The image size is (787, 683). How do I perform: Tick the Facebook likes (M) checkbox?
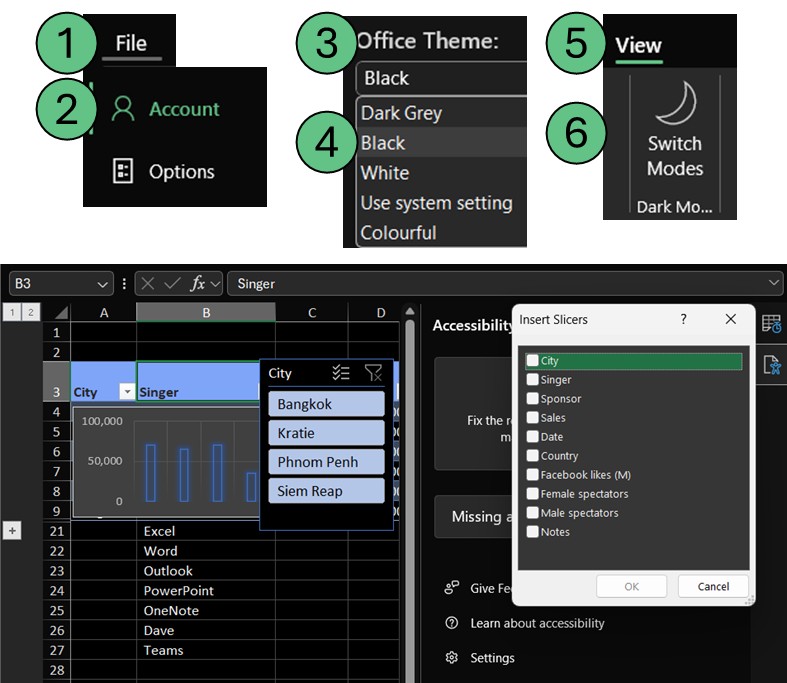click(533, 475)
